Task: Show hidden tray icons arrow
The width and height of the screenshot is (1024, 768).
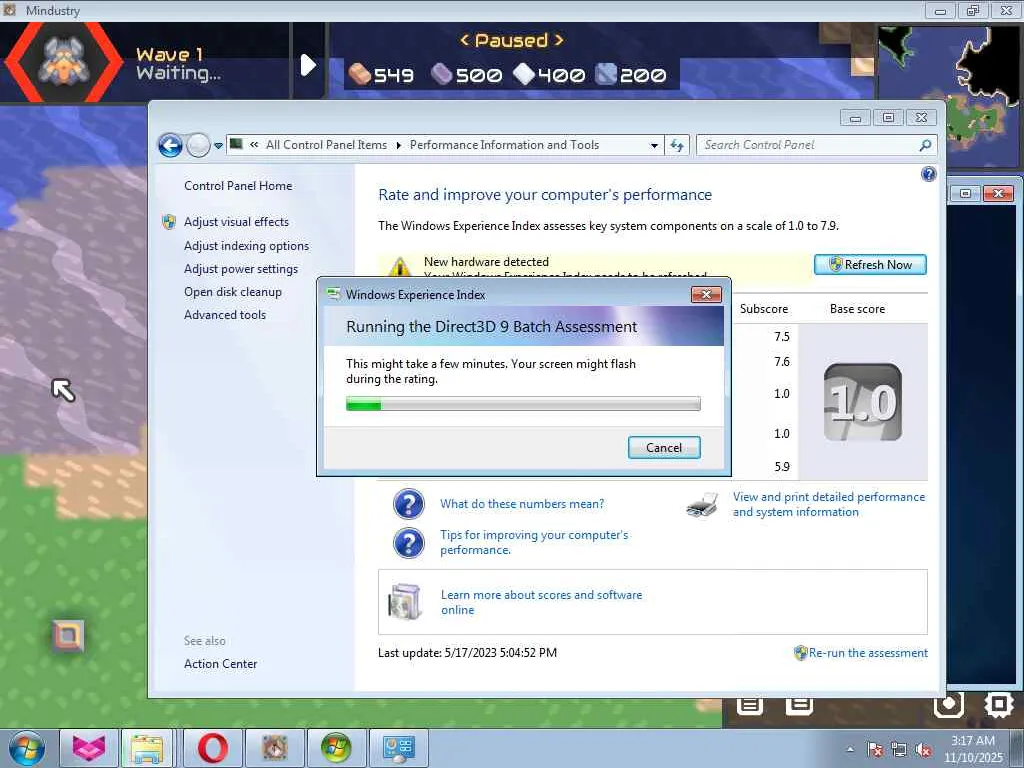Action: [x=850, y=749]
